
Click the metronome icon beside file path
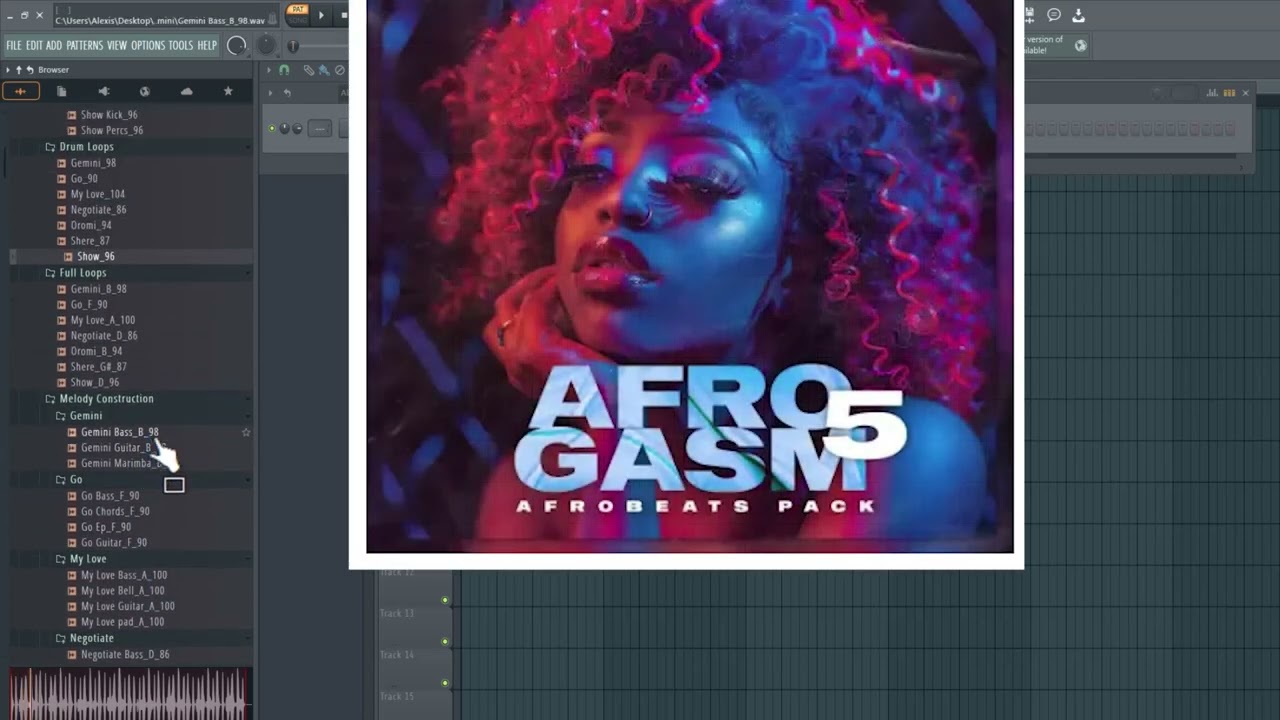[273, 20]
